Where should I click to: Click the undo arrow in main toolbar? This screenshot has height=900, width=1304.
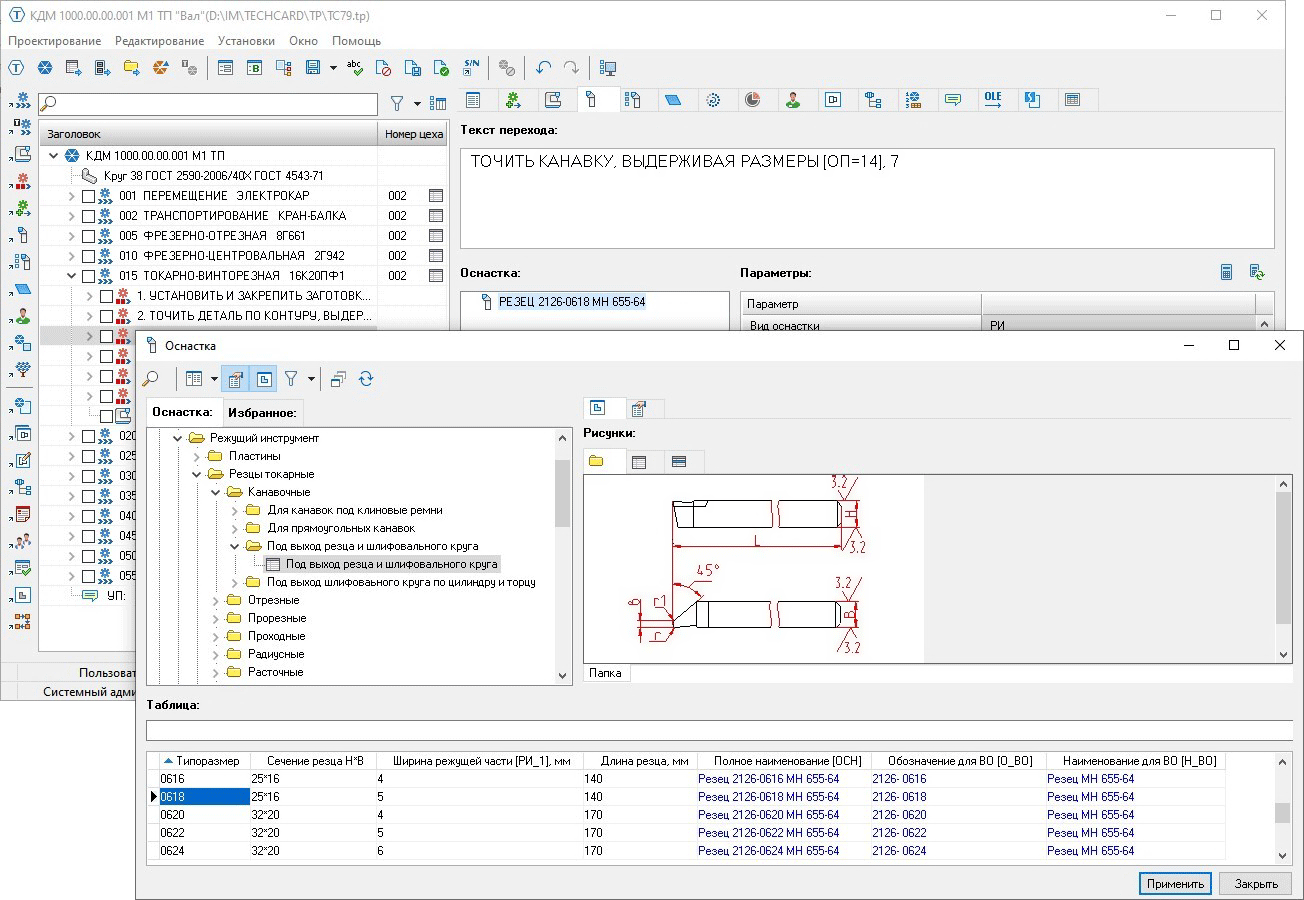[x=543, y=68]
